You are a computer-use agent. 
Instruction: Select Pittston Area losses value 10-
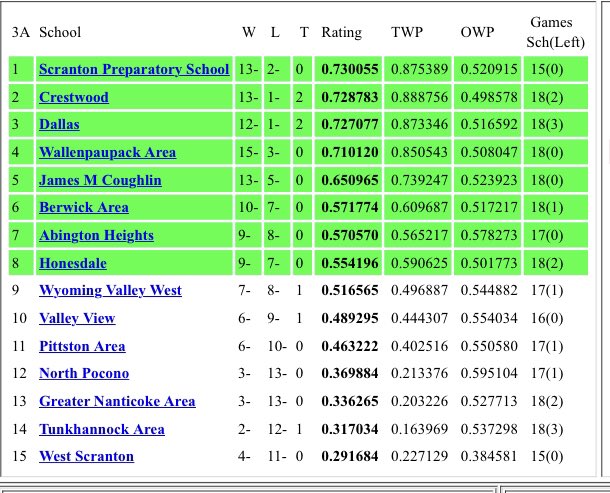coord(277,346)
